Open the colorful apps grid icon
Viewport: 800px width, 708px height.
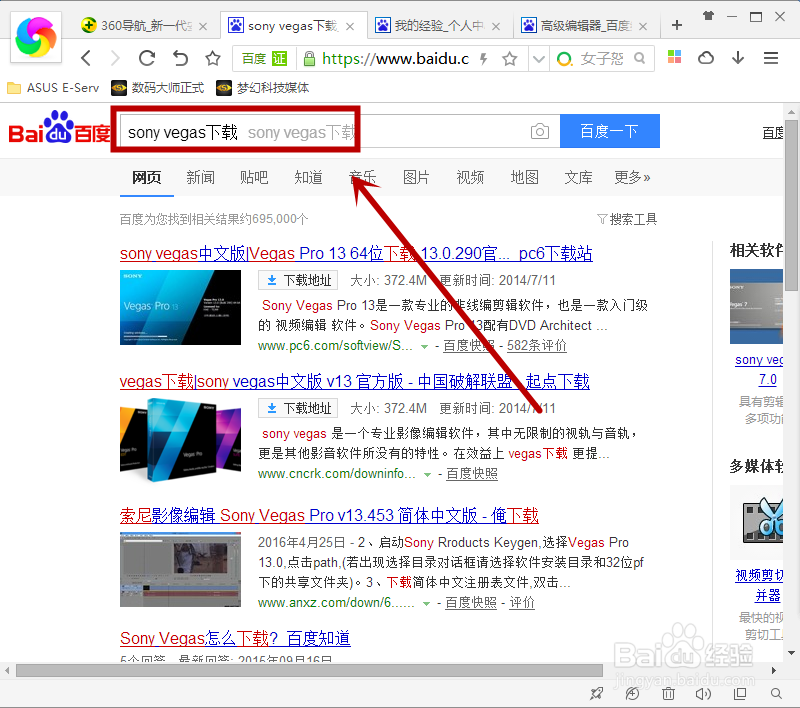pos(674,57)
